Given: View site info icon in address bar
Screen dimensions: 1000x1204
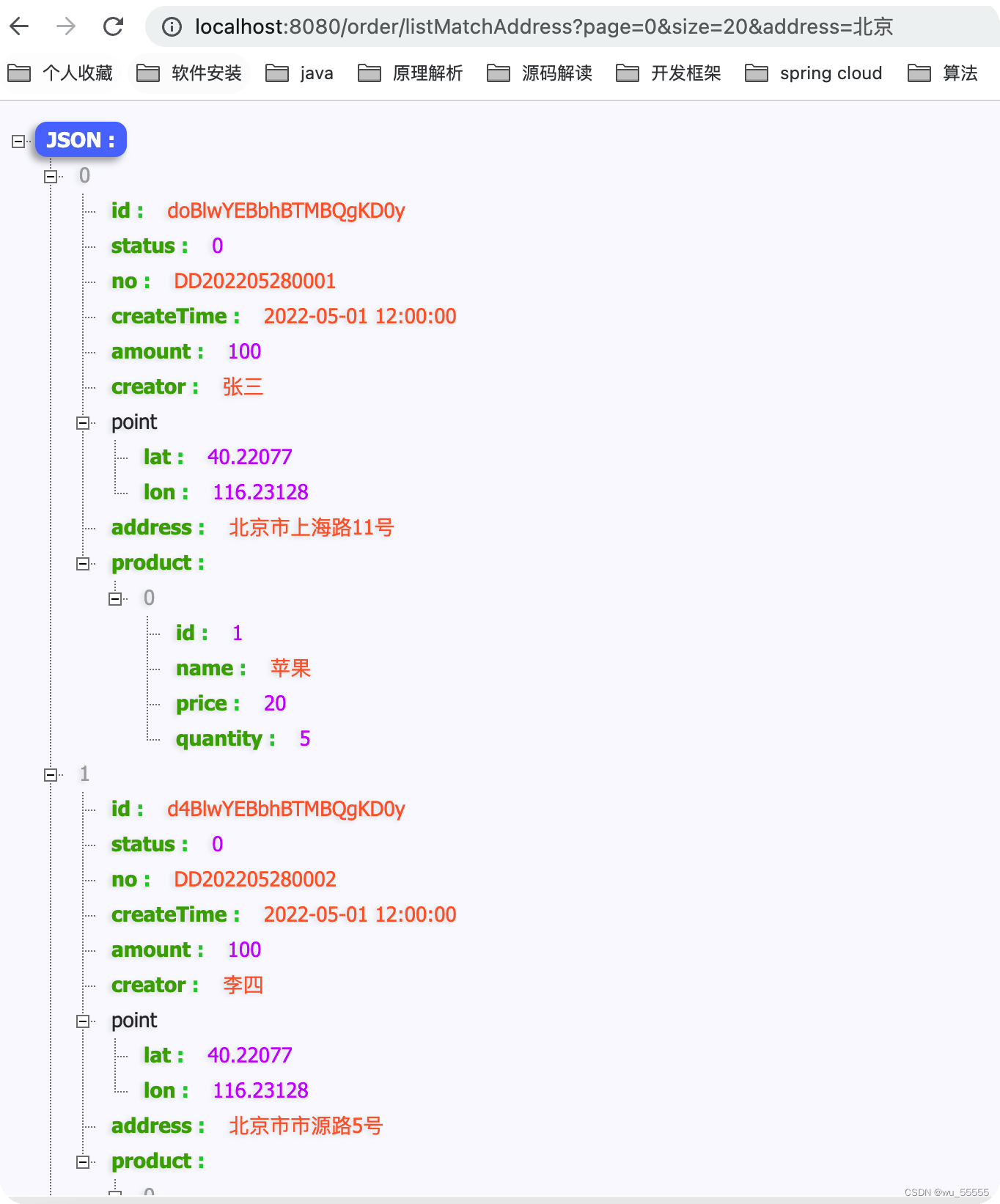Looking at the screenshot, I should 172,27.
